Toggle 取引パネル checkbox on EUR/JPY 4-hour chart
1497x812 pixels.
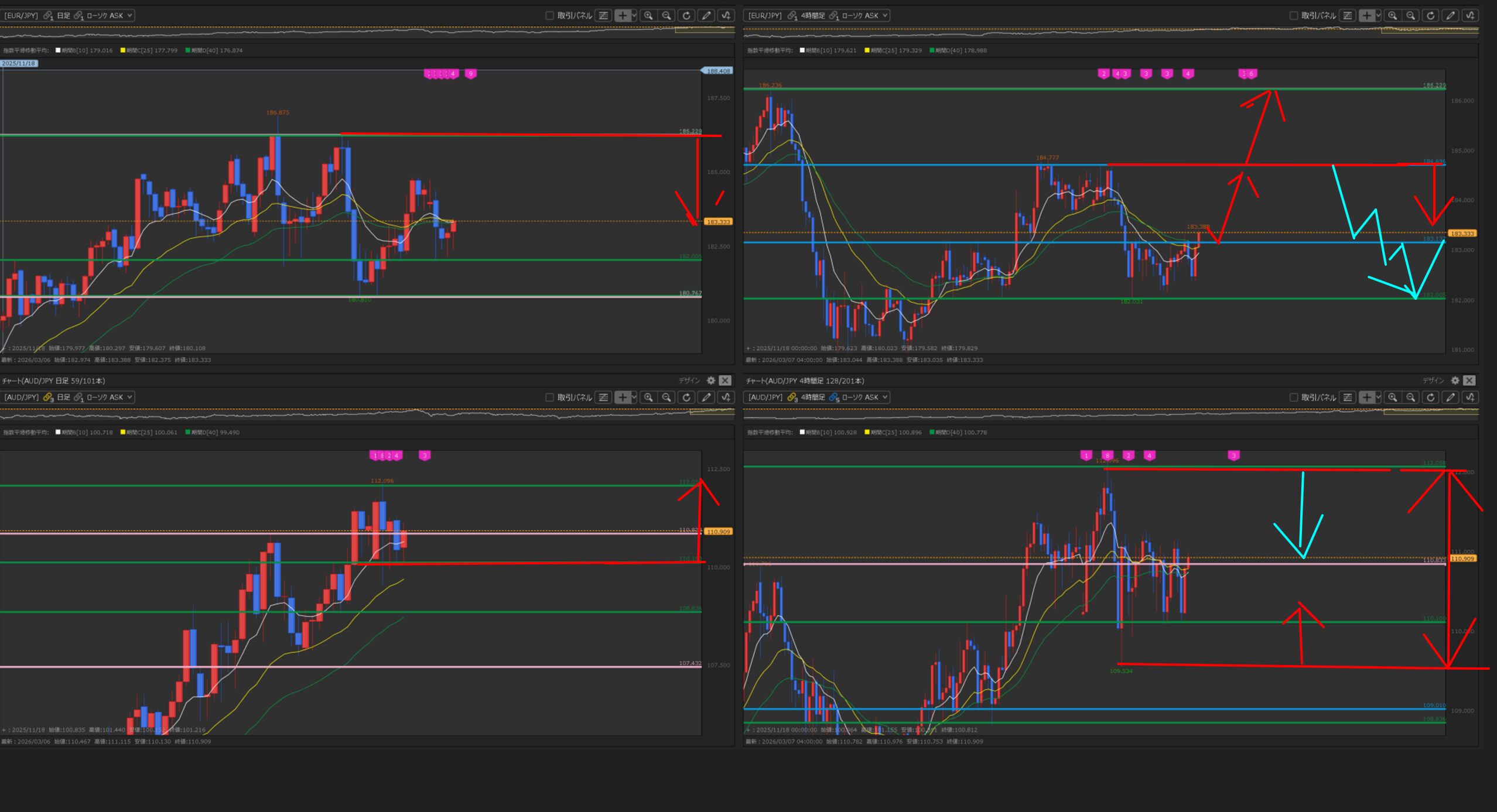click(x=1294, y=16)
